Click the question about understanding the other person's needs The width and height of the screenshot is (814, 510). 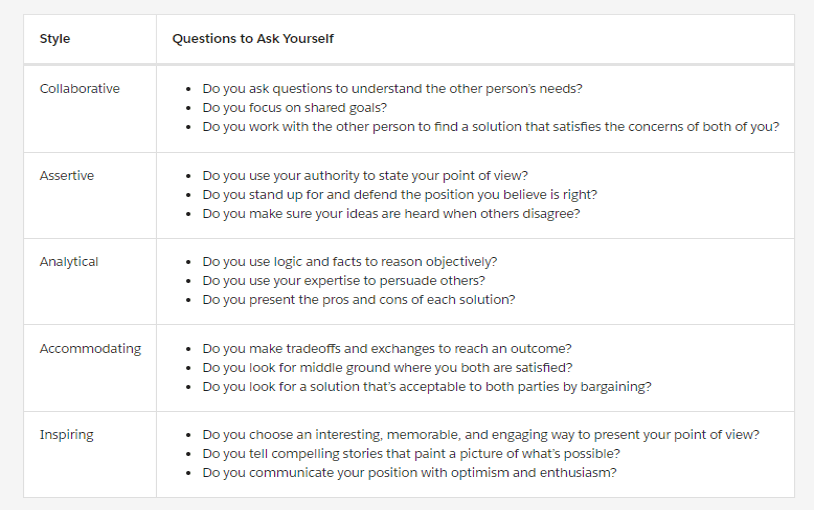pos(392,89)
